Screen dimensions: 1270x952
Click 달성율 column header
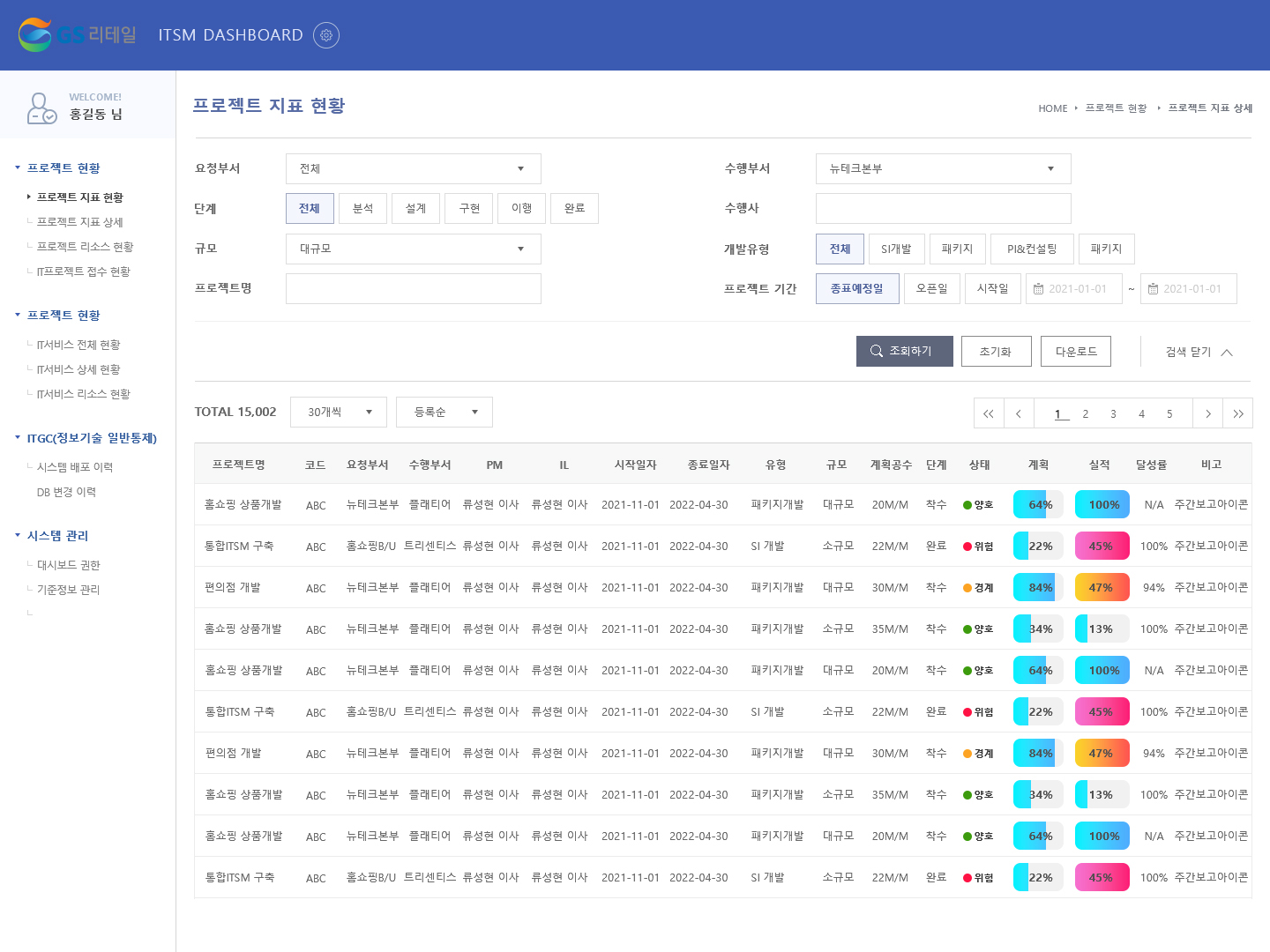tap(1152, 465)
